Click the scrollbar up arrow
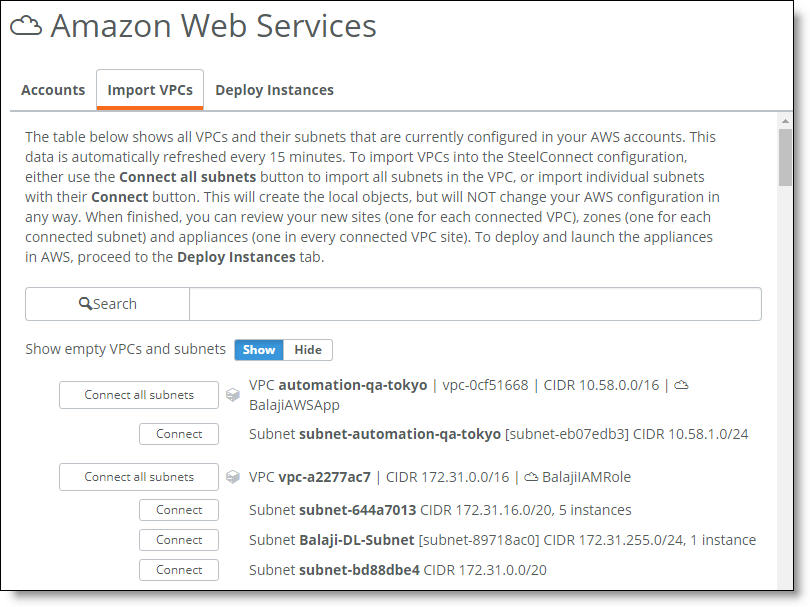The width and height of the screenshot is (810, 607). [x=785, y=121]
